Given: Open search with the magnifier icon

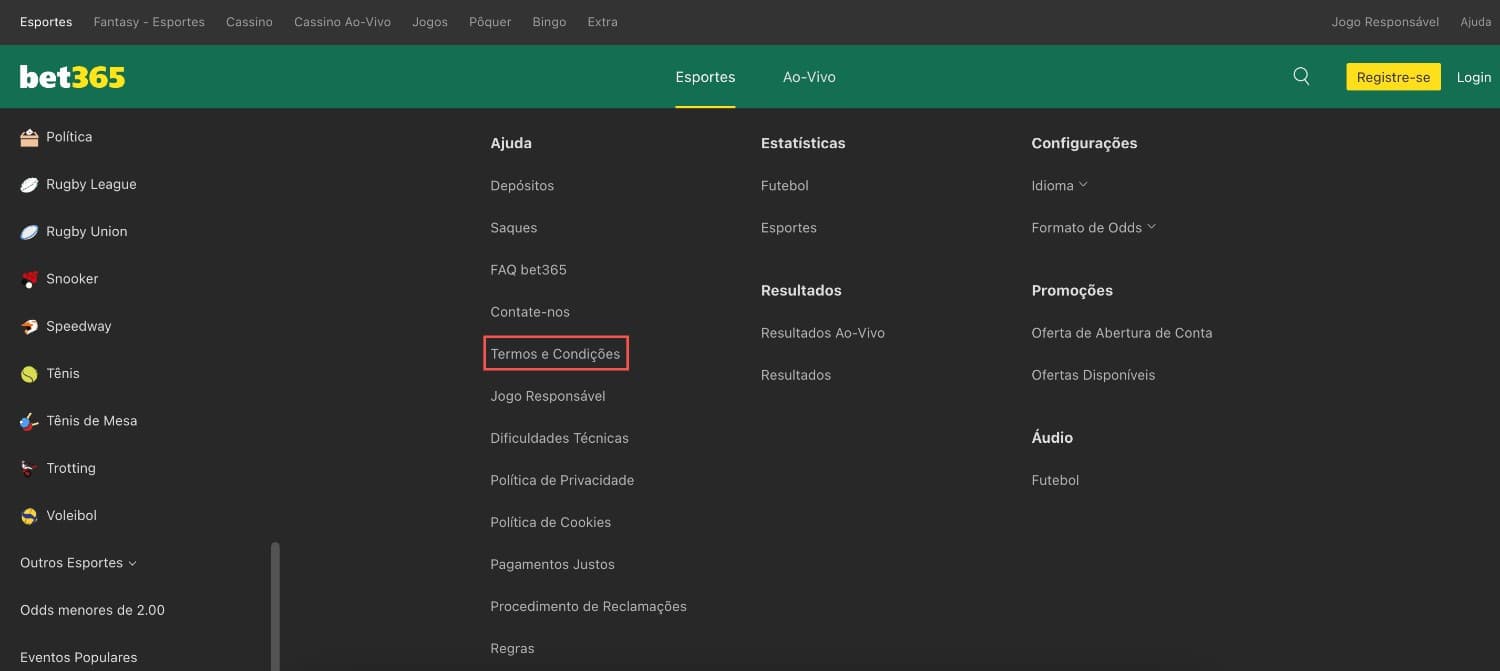Looking at the screenshot, I should click(x=1301, y=76).
